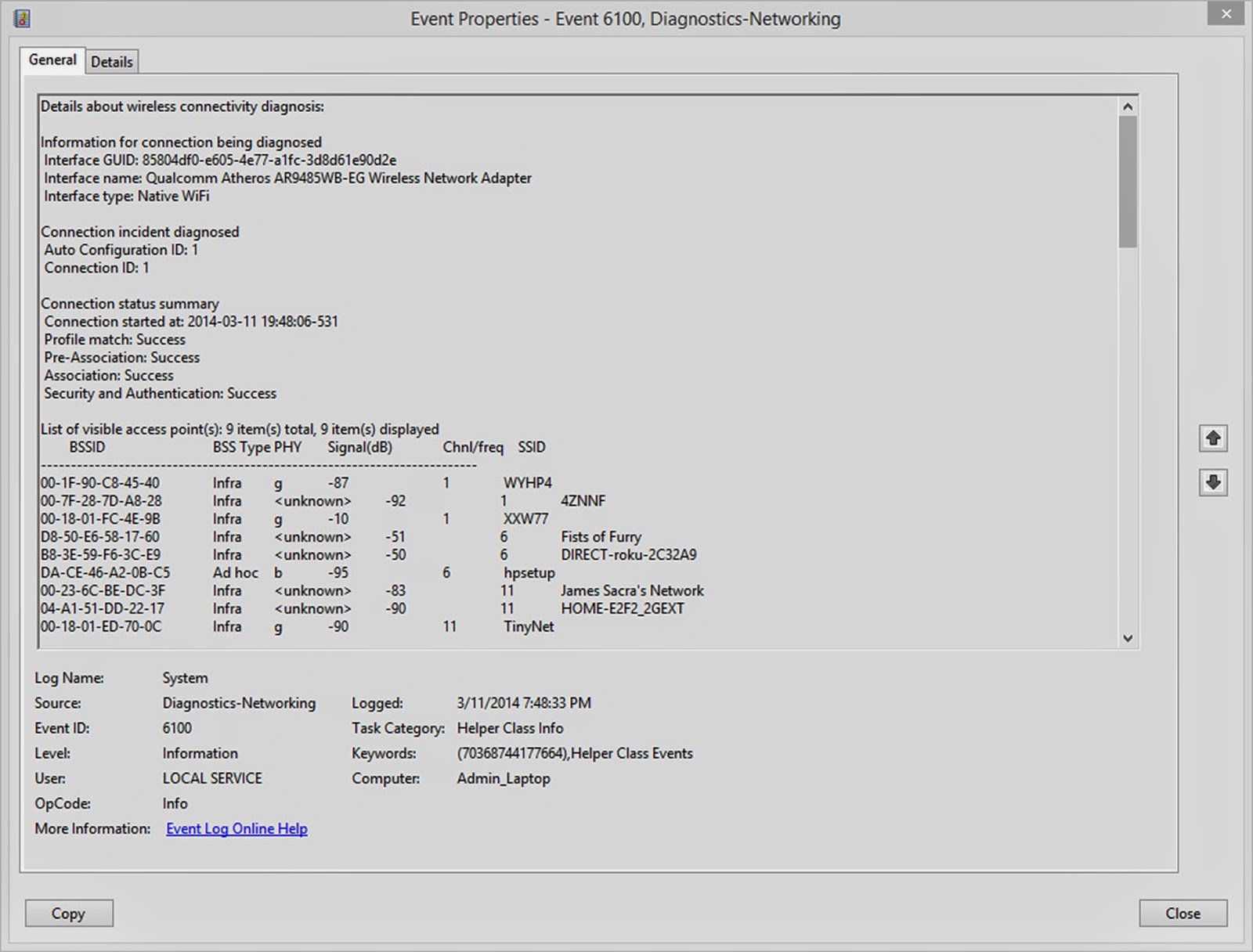Click the Connection ID: 1 line
Screen dimensions: 1253x952
(x=96, y=268)
